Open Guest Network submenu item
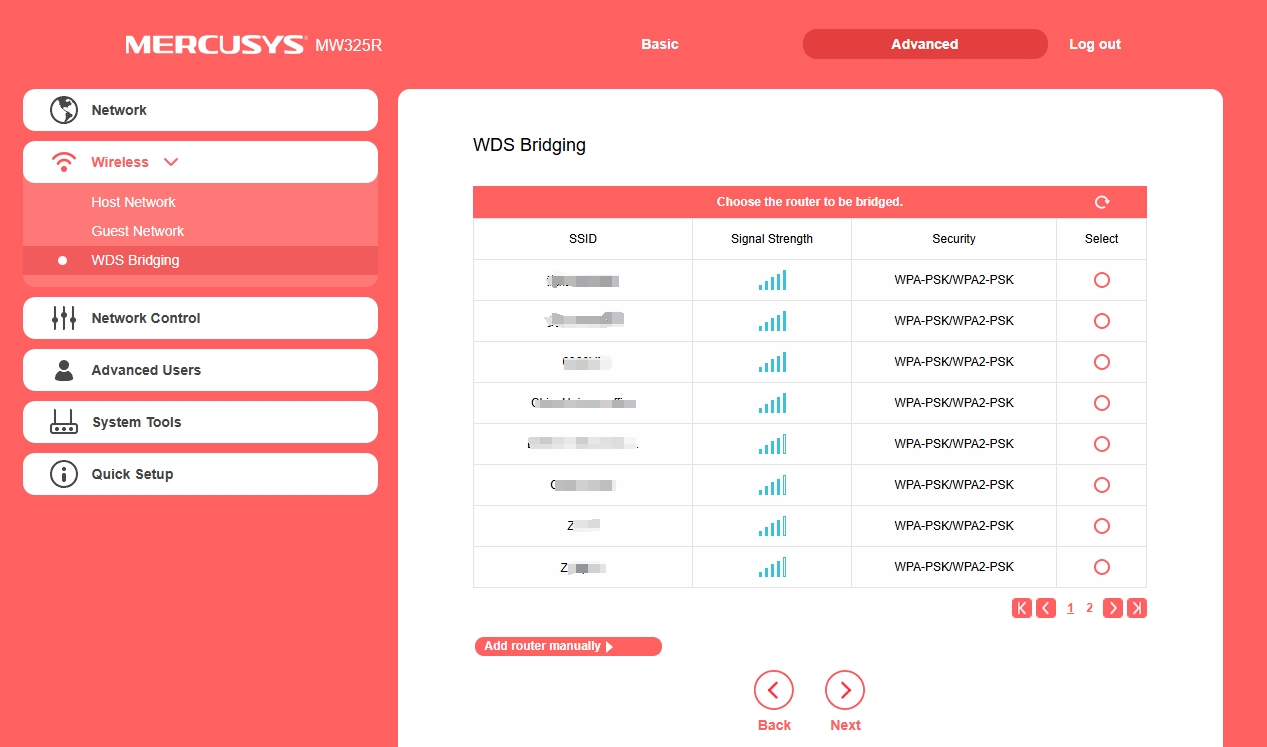This screenshot has height=747, width=1267. (x=138, y=231)
